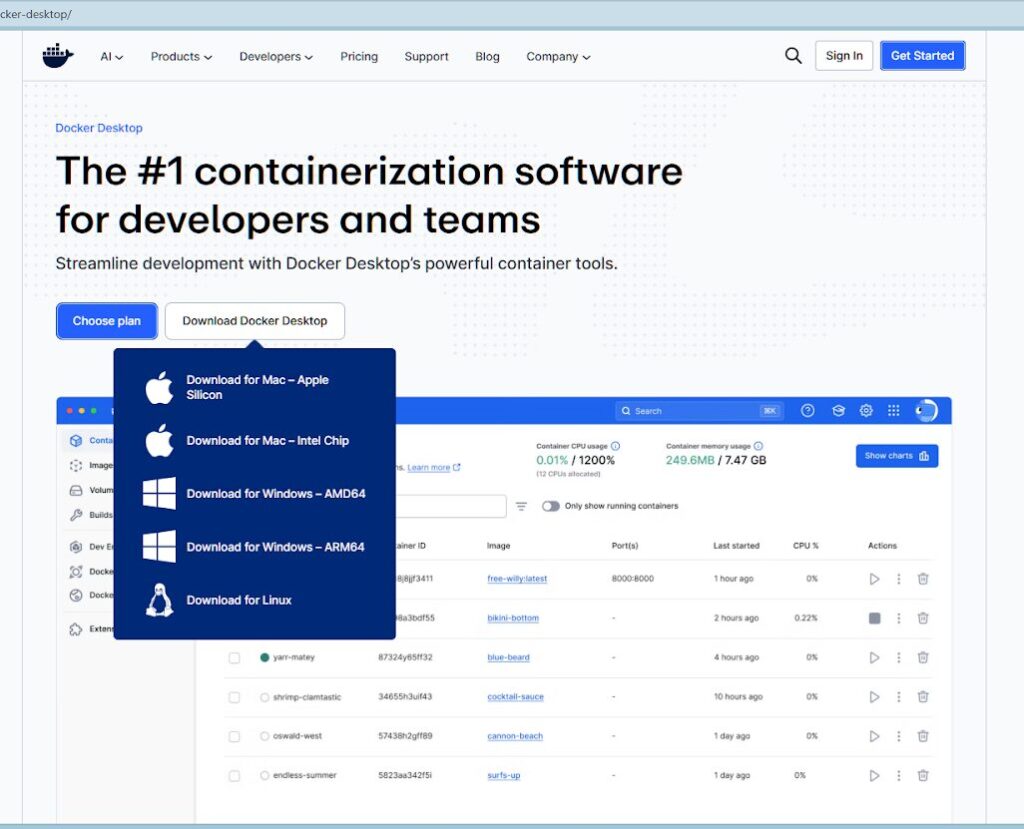The height and width of the screenshot is (829, 1024).
Task: Choose Download for Mac – Intel Chip
Action: [x=267, y=441]
